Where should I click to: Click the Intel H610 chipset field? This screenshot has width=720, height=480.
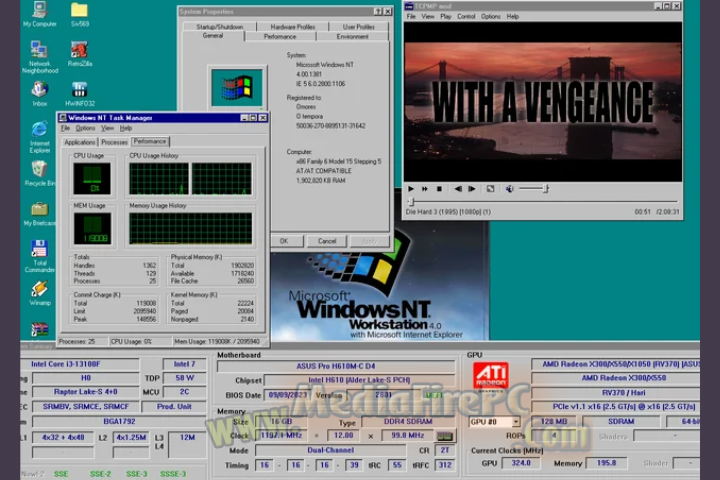pos(359,380)
